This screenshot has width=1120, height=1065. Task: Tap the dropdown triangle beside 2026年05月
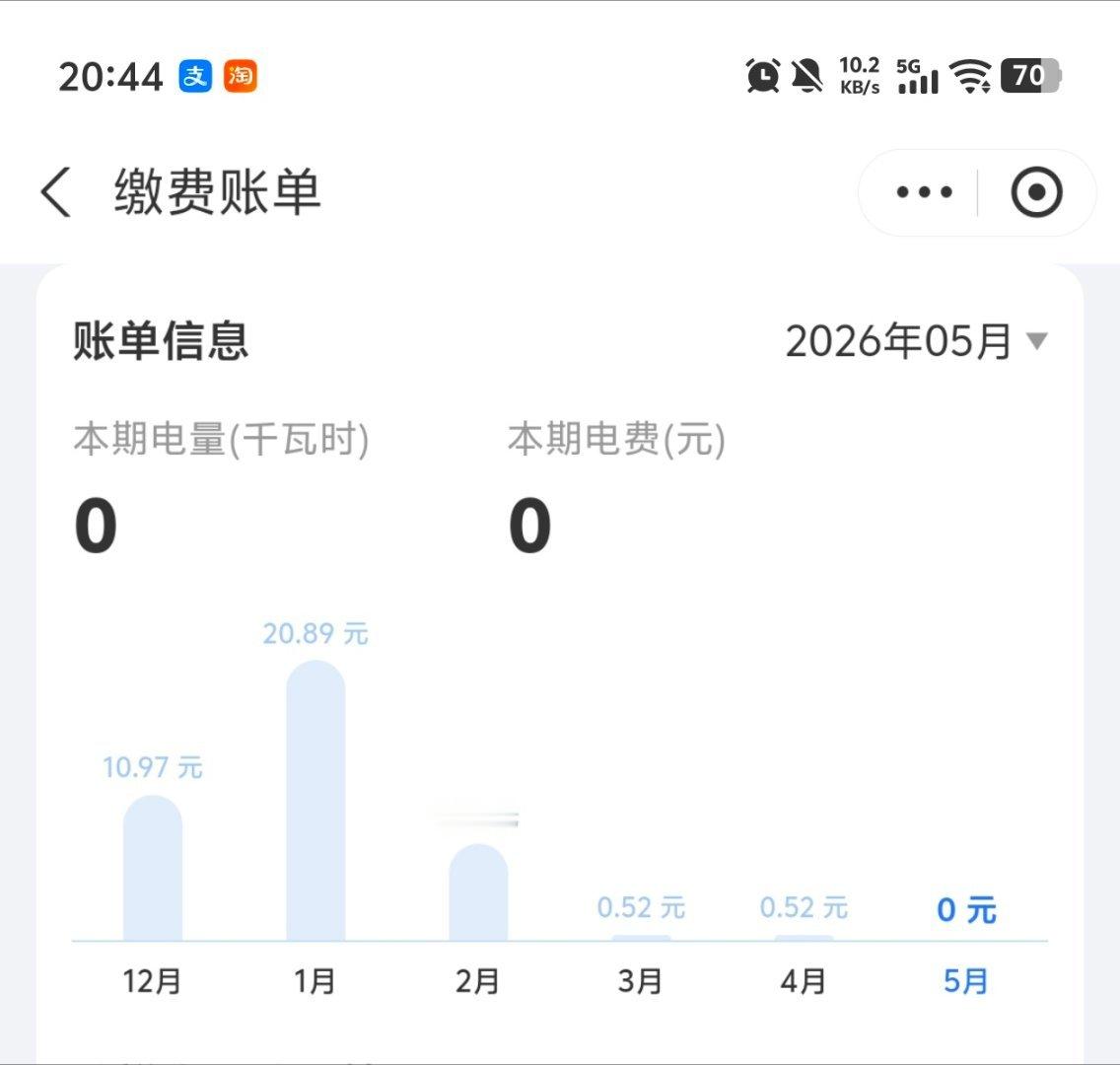(1036, 341)
